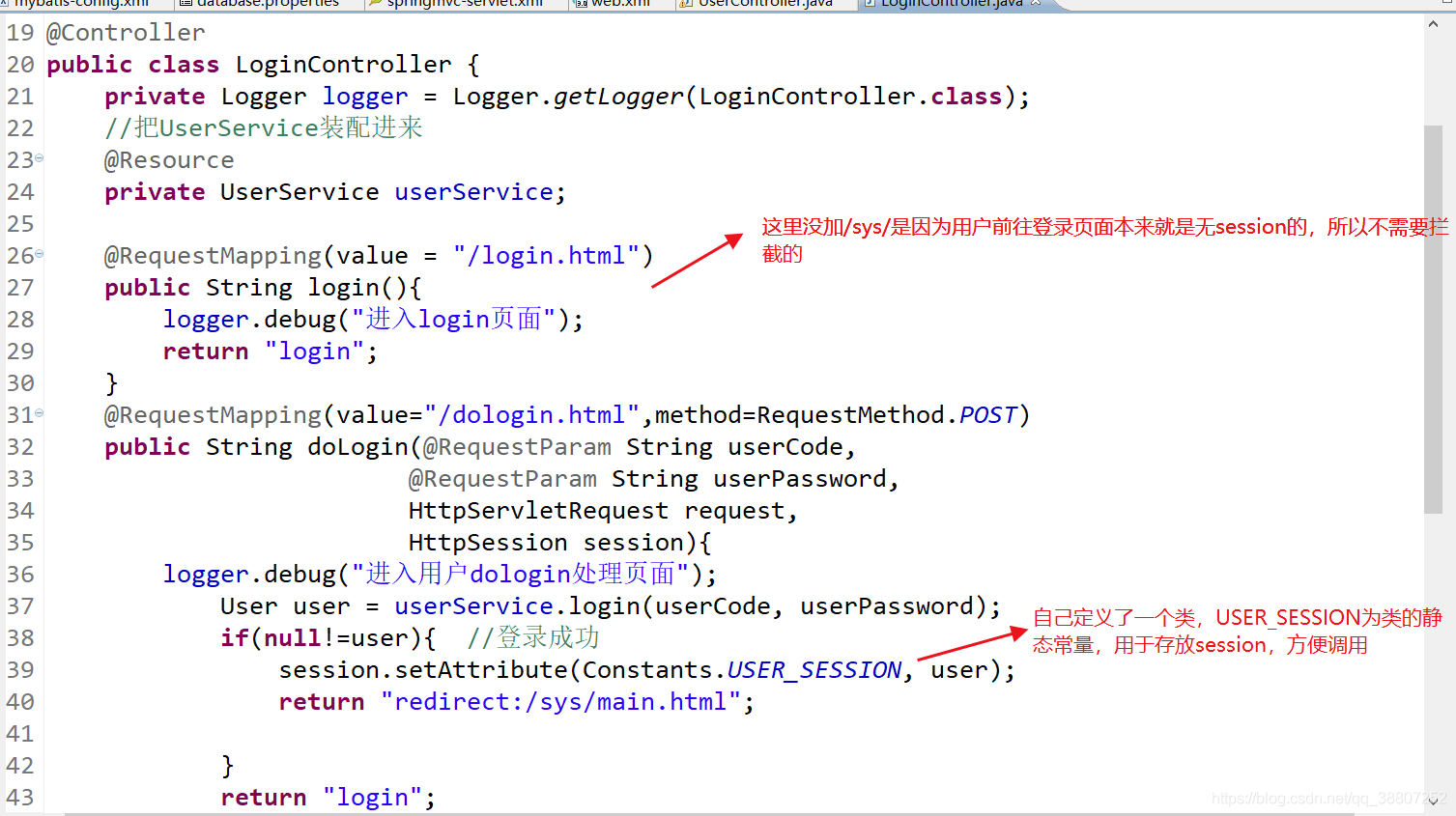Click the "/dologin.html" string literal
The height and width of the screenshot is (816, 1456).
pos(531,415)
